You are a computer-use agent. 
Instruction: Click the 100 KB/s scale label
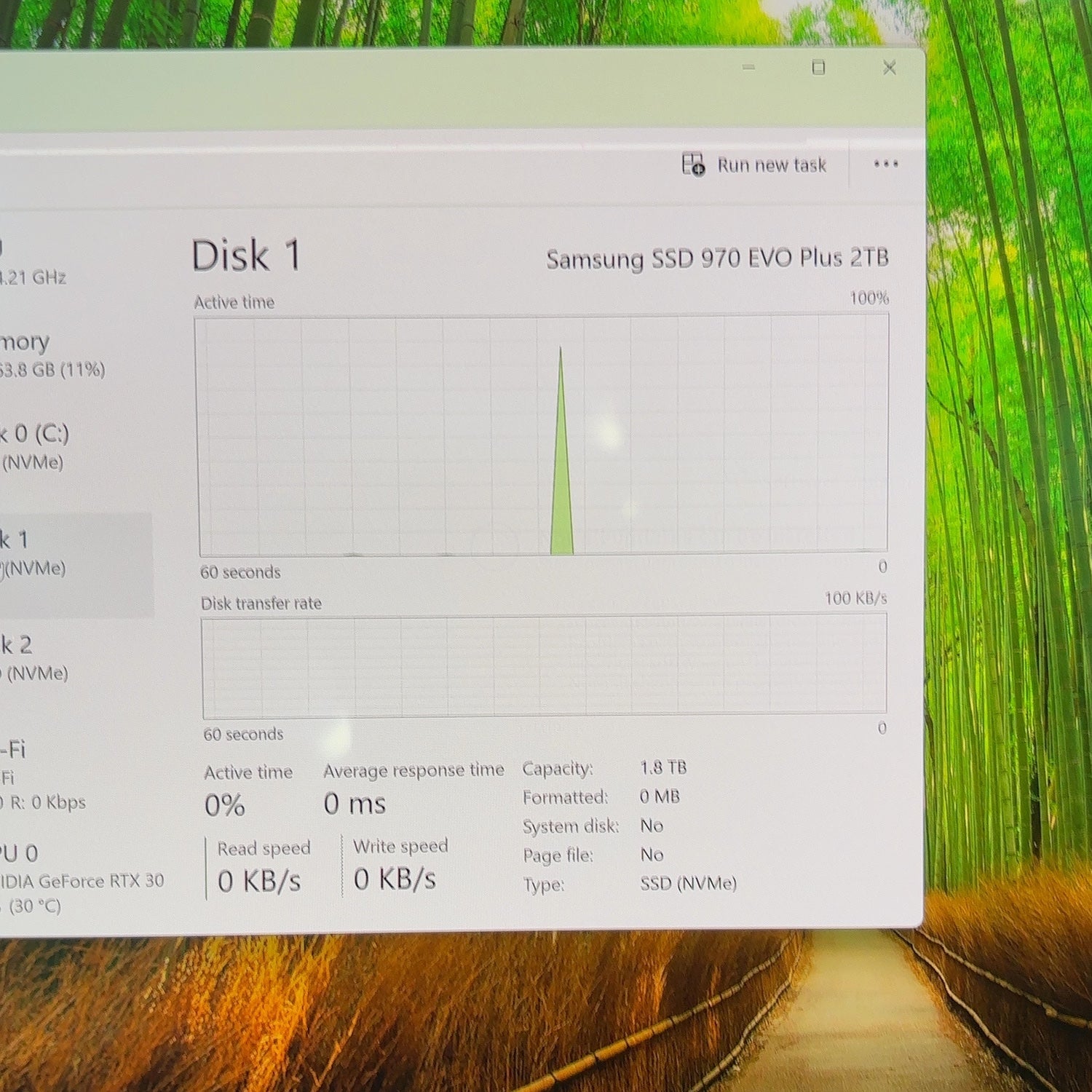[x=855, y=598]
